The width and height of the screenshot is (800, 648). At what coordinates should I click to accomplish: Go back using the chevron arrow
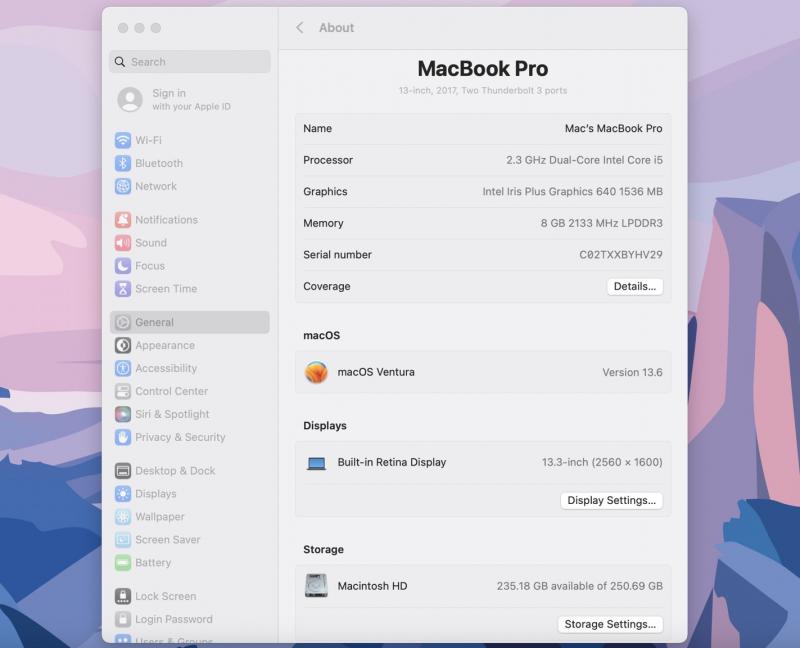coord(300,28)
